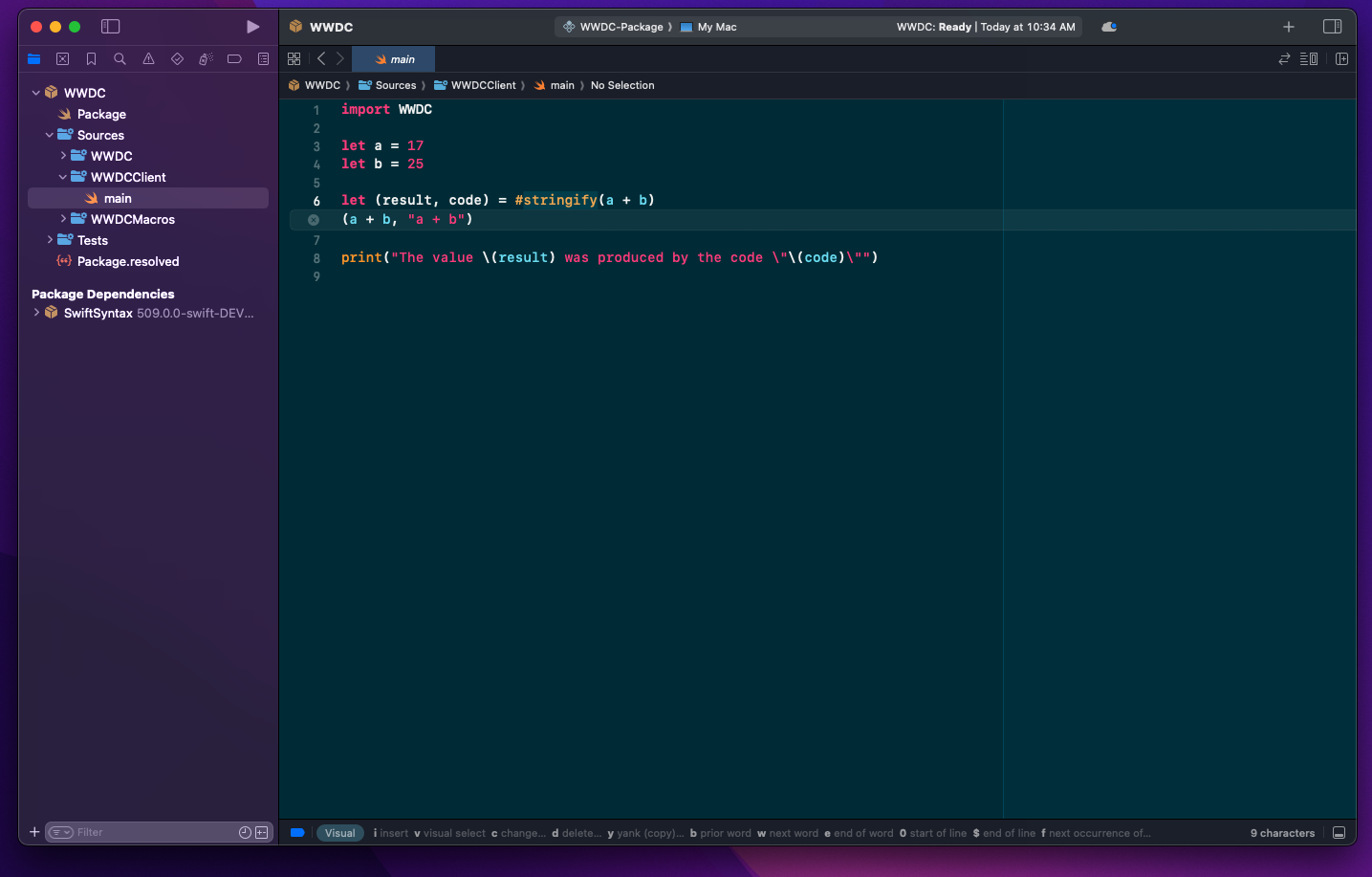The height and width of the screenshot is (877, 1372).
Task: Select Package.resolved file
Action: point(127,261)
